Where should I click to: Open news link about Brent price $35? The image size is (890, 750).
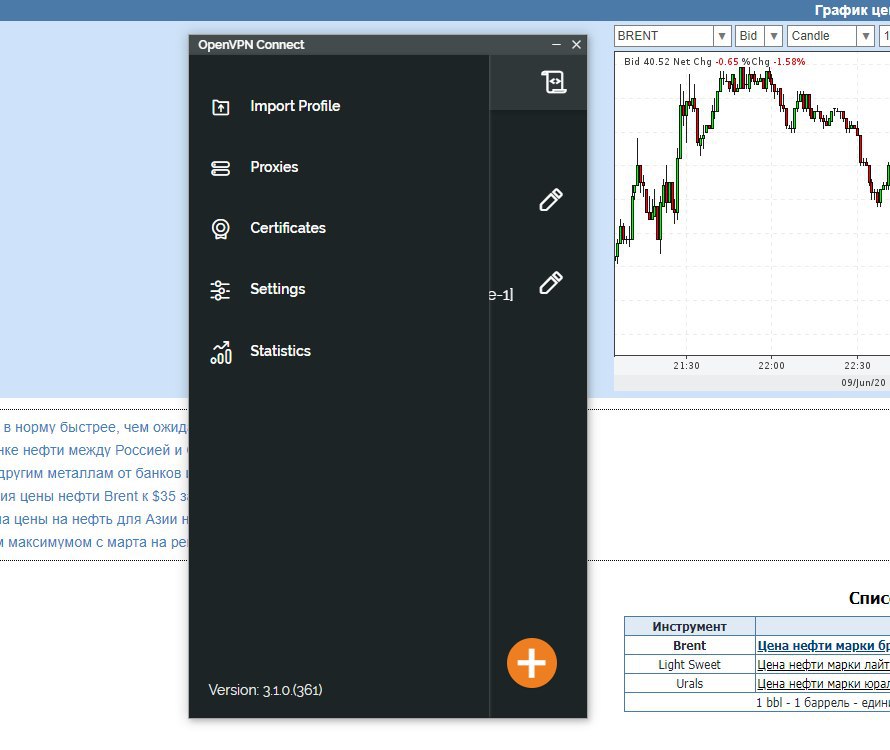pyautogui.click(x=94, y=496)
